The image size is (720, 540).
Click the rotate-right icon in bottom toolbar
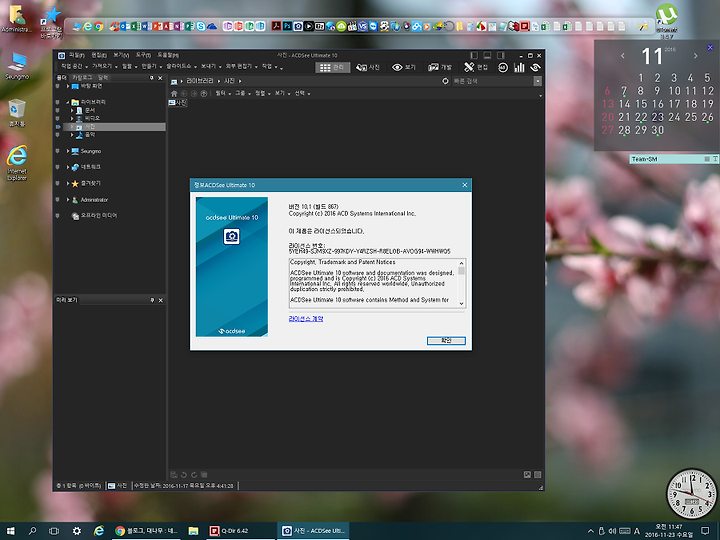[194, 475]
